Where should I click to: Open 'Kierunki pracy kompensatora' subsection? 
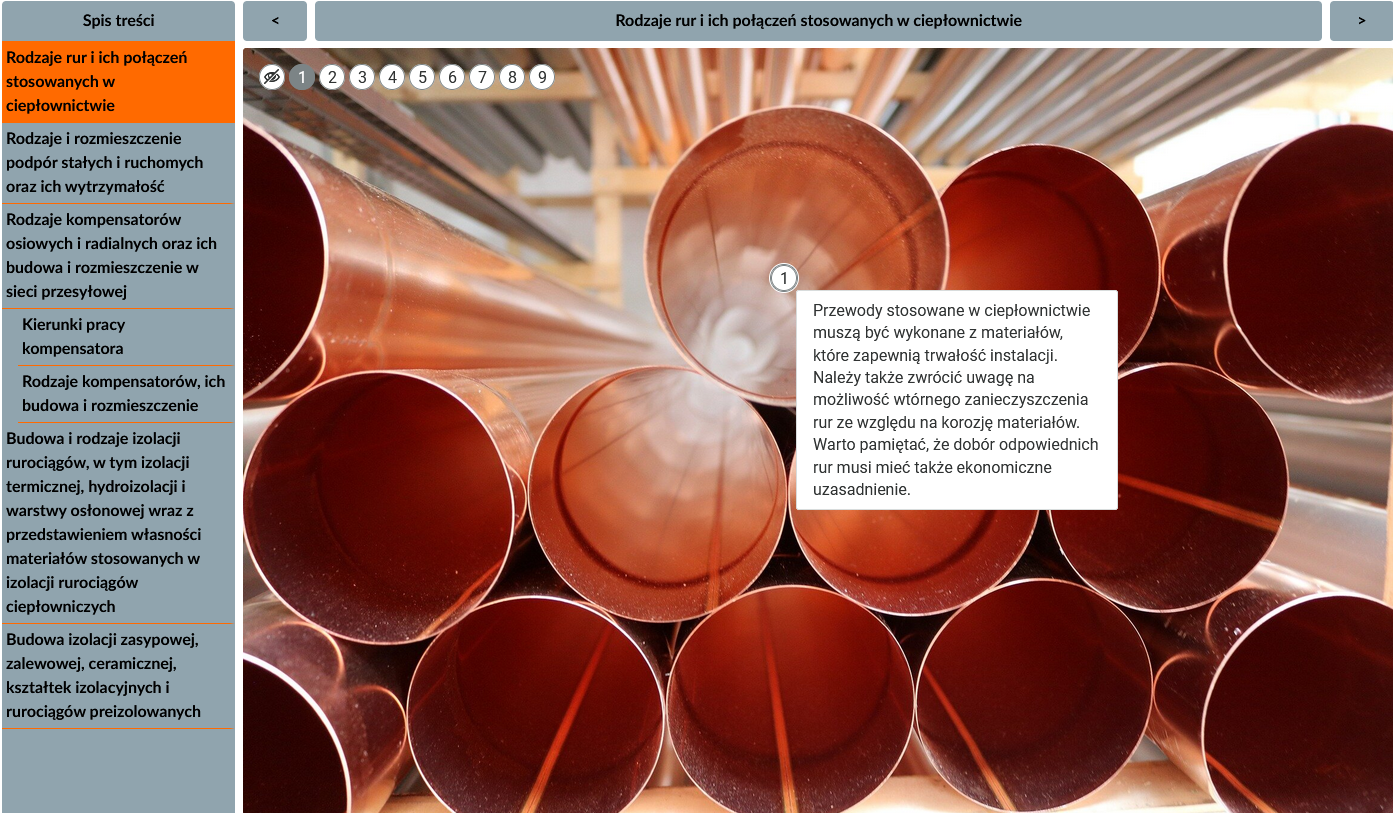[126, 337]
